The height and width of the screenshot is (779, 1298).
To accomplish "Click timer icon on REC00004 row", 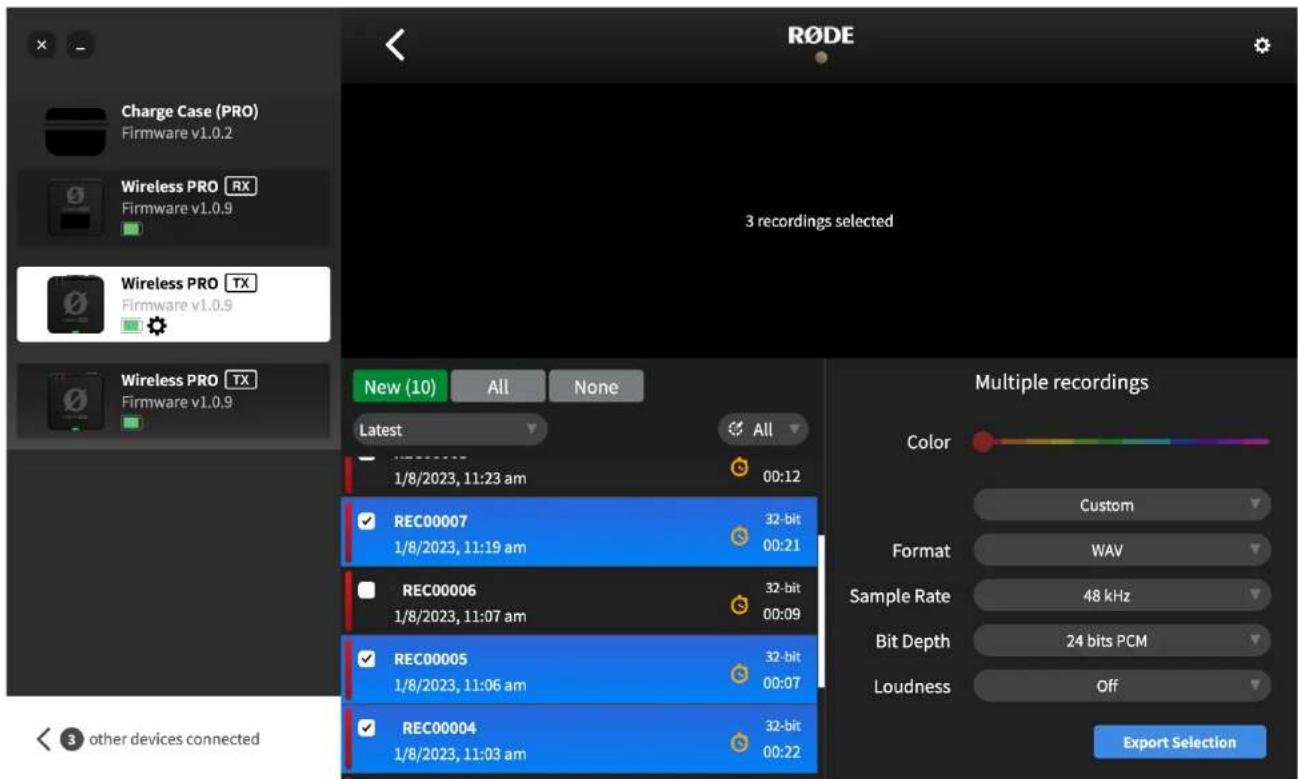I will (x=740, y=743).
